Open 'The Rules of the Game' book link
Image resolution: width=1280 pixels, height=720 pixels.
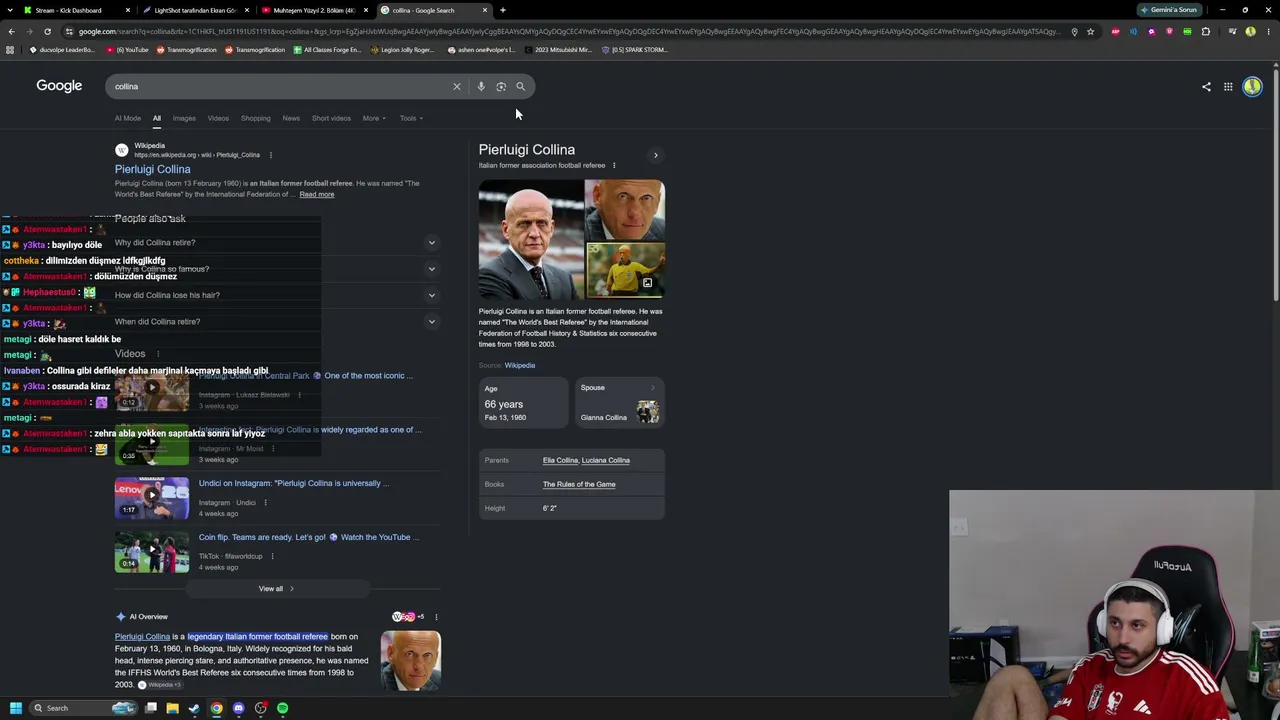coord(579,484)
